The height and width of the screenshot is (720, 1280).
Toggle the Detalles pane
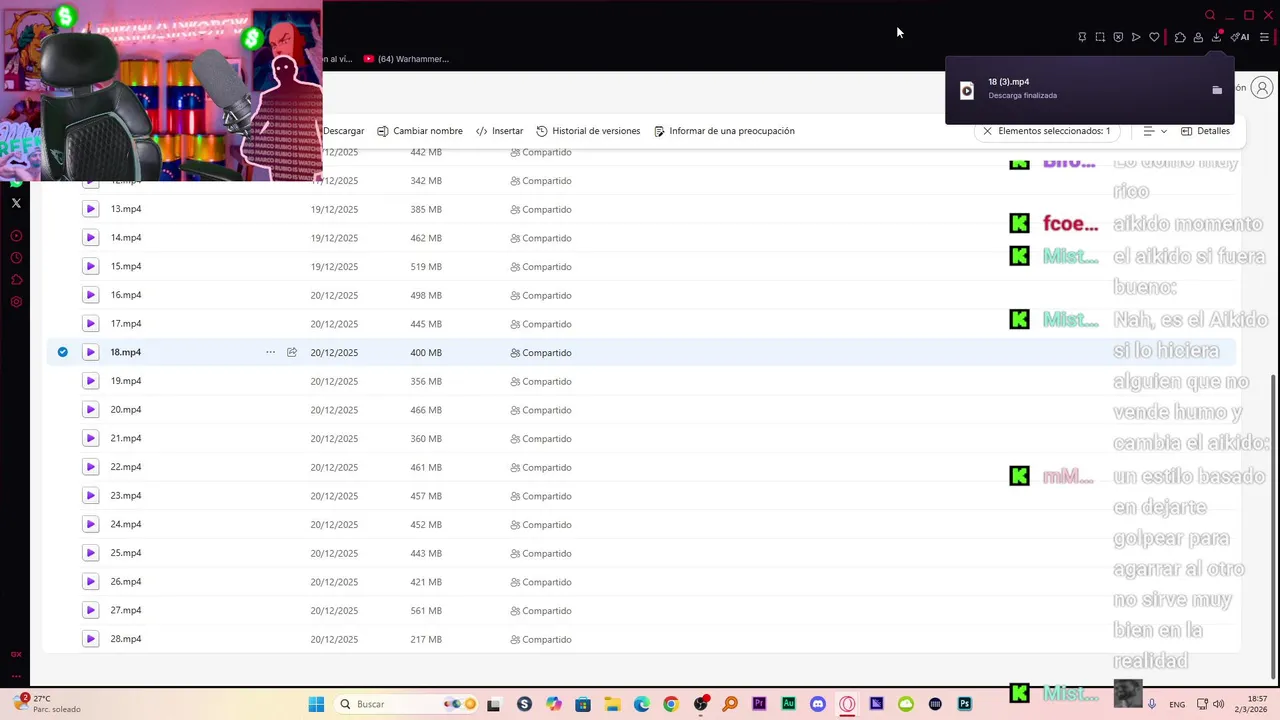1205,131
